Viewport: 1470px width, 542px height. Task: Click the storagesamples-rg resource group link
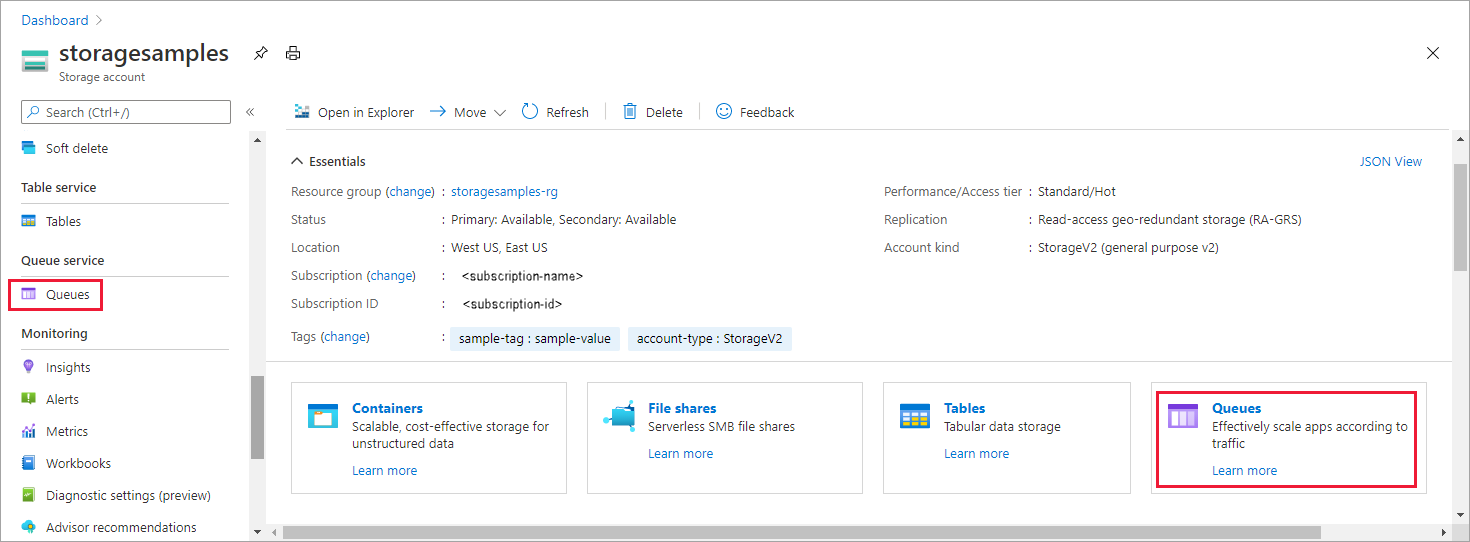point(504,191)
